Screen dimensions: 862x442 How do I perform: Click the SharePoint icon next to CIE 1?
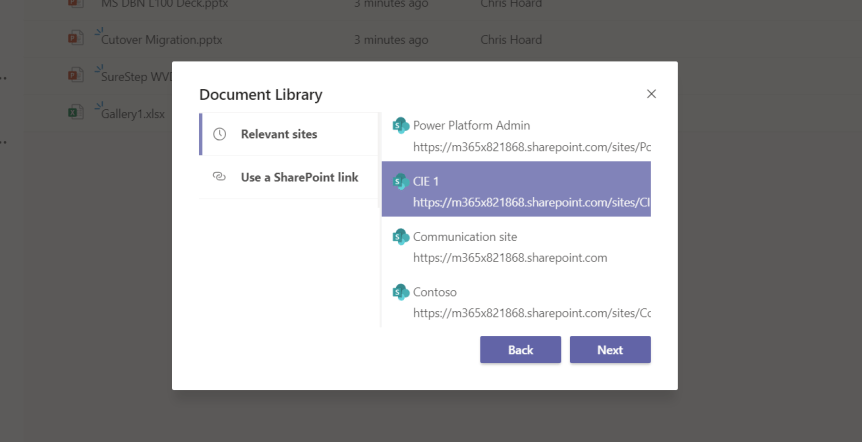pos(401,181)
